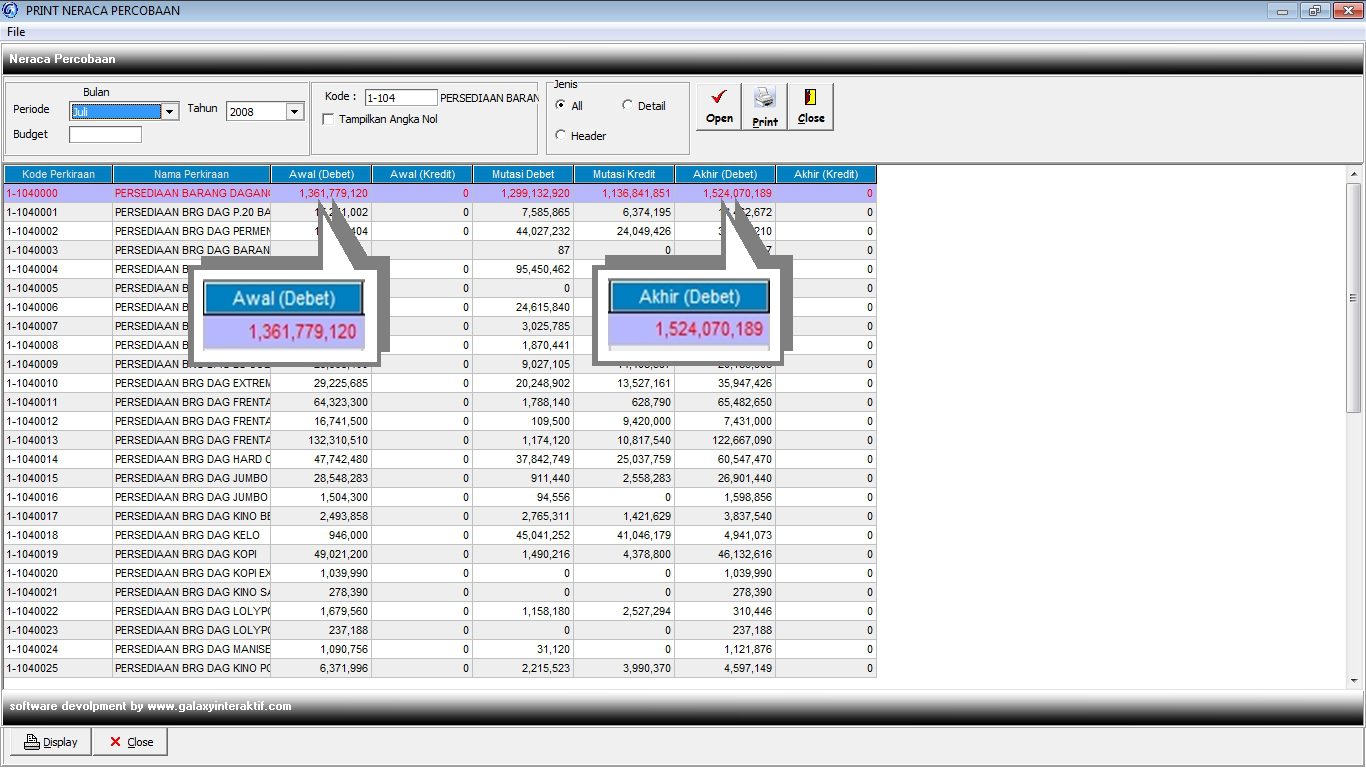
Task: Expand the Bulan month dropdown
Action: pos(170,112)
